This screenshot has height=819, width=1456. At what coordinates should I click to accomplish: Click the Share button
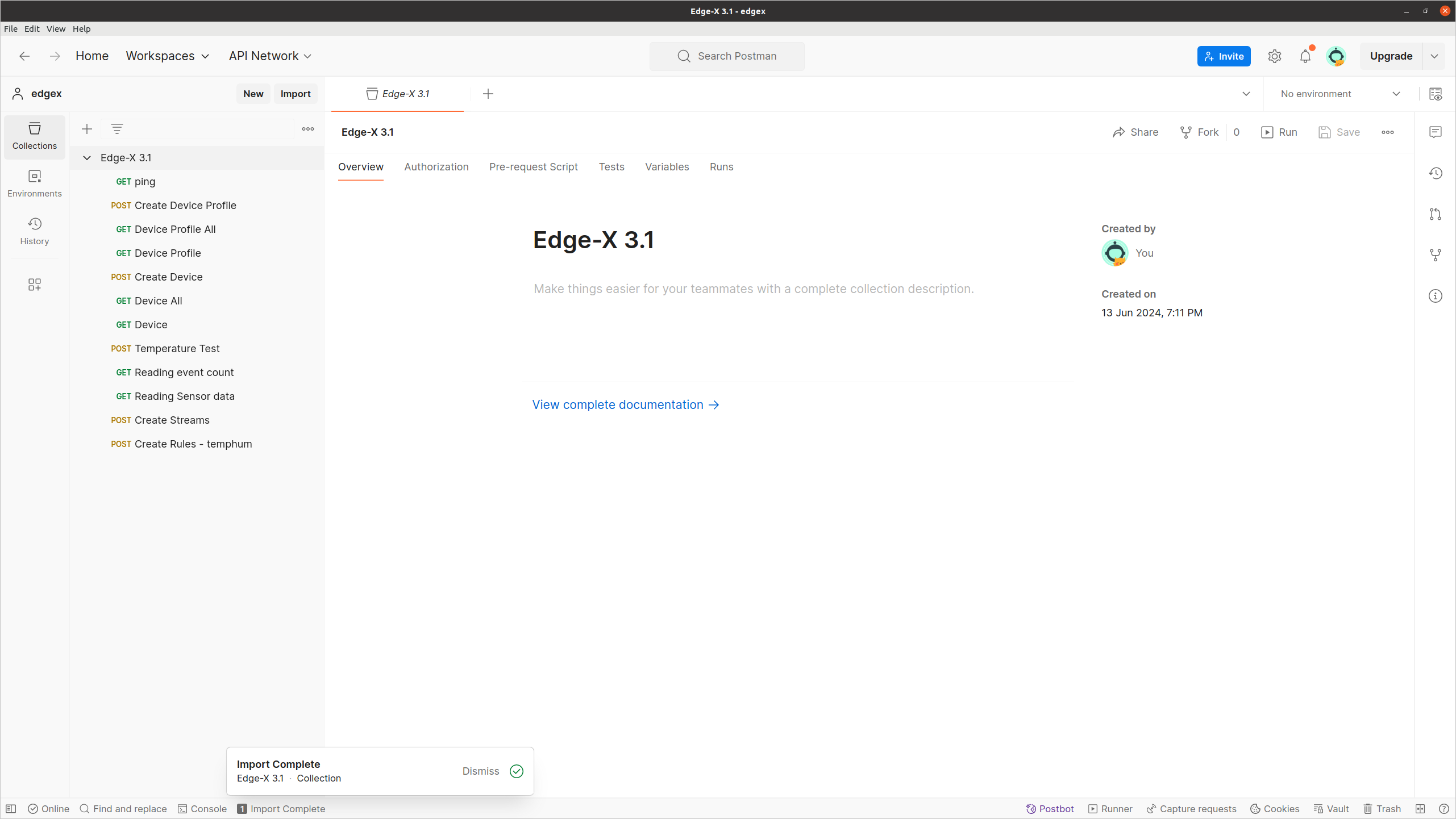point(1135,132)
